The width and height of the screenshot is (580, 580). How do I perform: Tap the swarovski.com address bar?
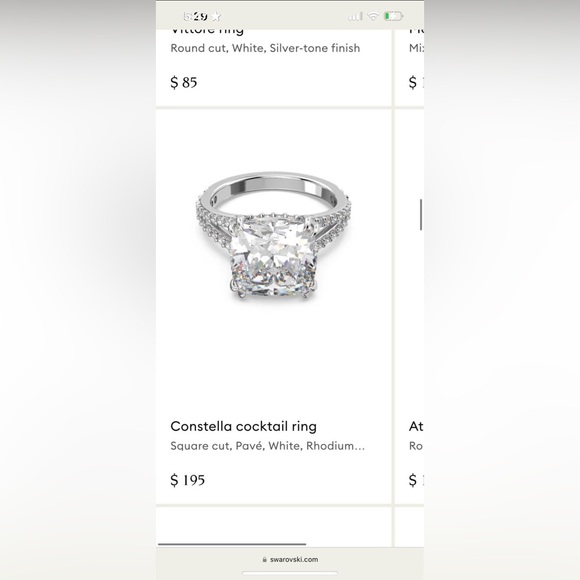tap(290, 560)
